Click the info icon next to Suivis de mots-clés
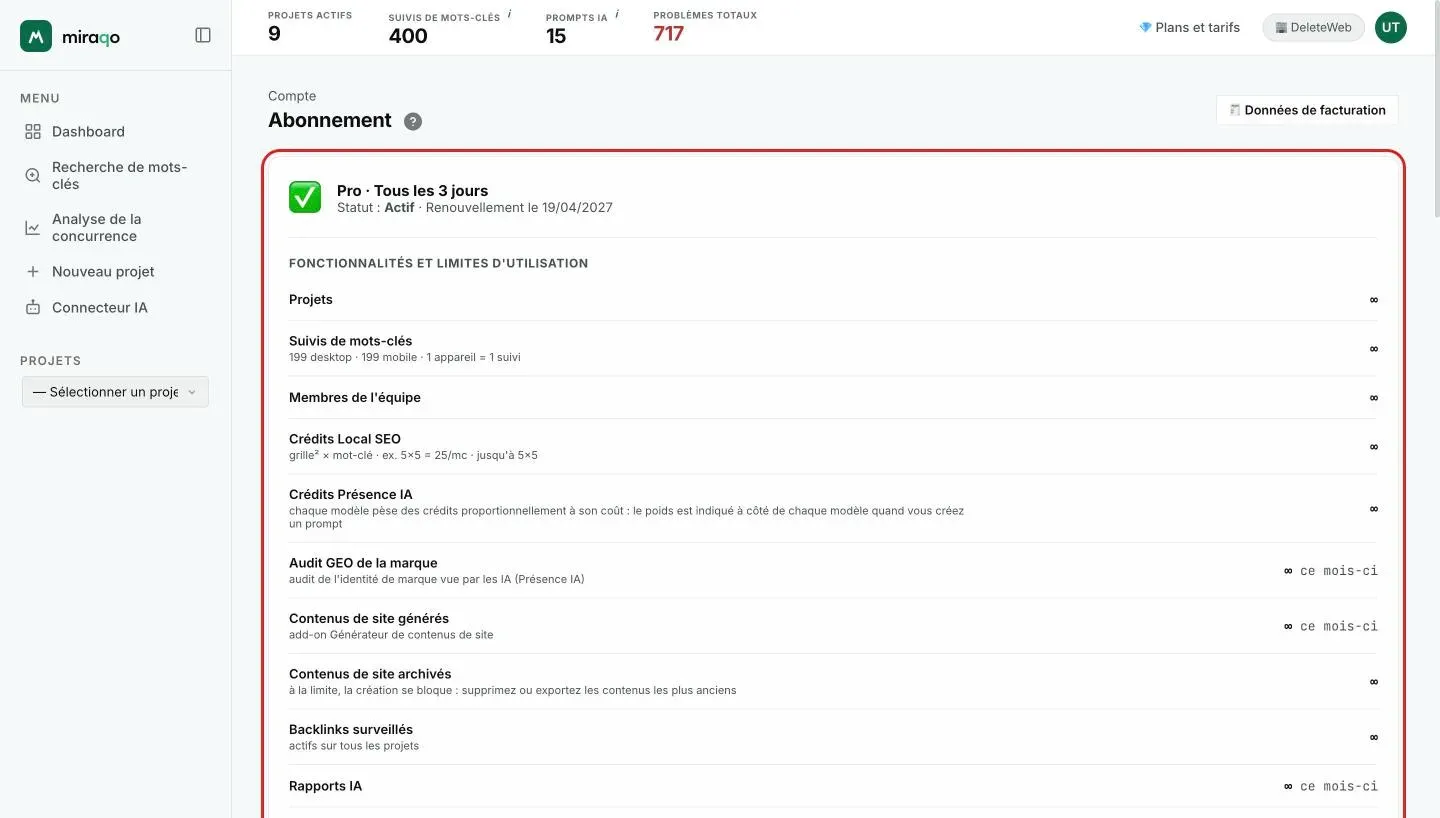 pyautogui.click(x=509, y=14)
